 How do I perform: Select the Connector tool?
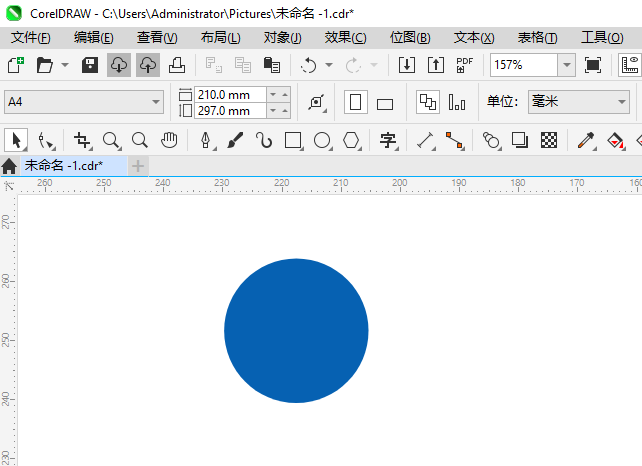click(455, 140)
